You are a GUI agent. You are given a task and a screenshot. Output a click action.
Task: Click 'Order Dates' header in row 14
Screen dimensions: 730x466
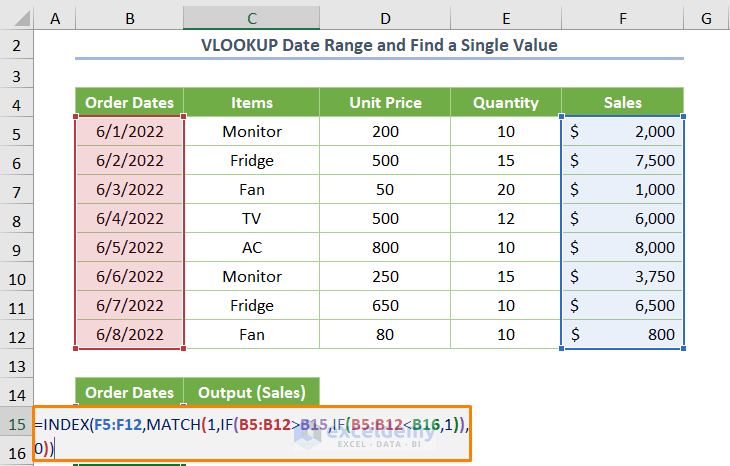[x=129, y=392]
